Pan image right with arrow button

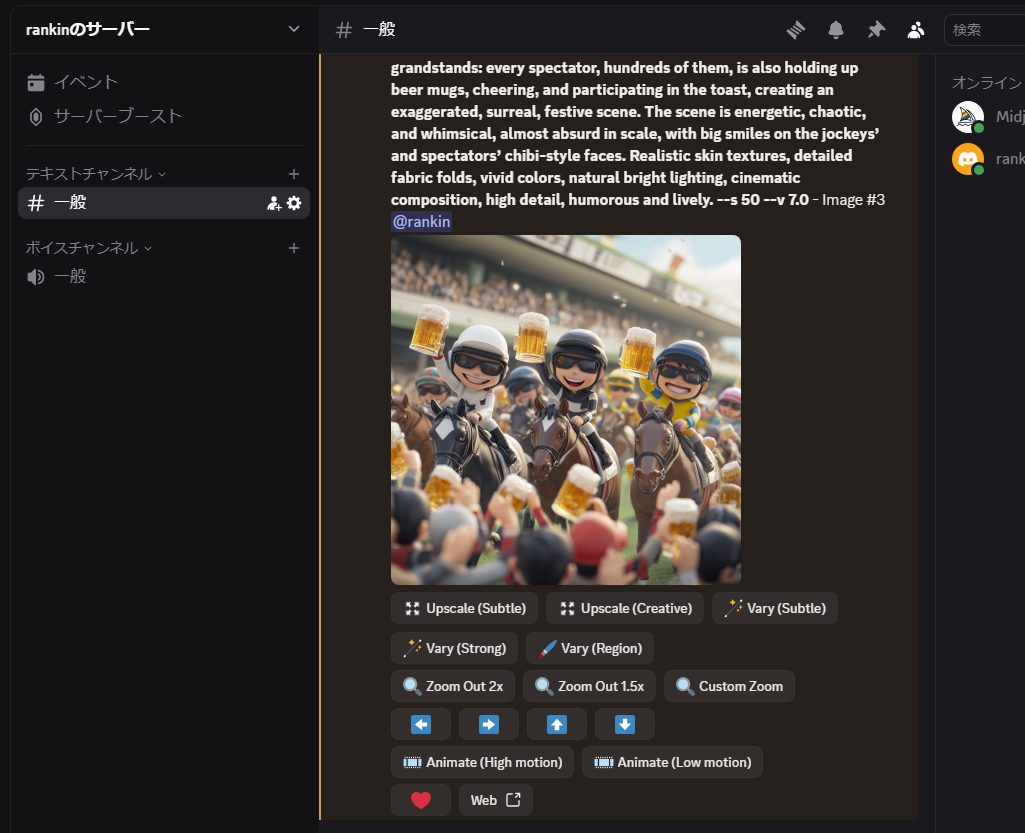(488, 724)
